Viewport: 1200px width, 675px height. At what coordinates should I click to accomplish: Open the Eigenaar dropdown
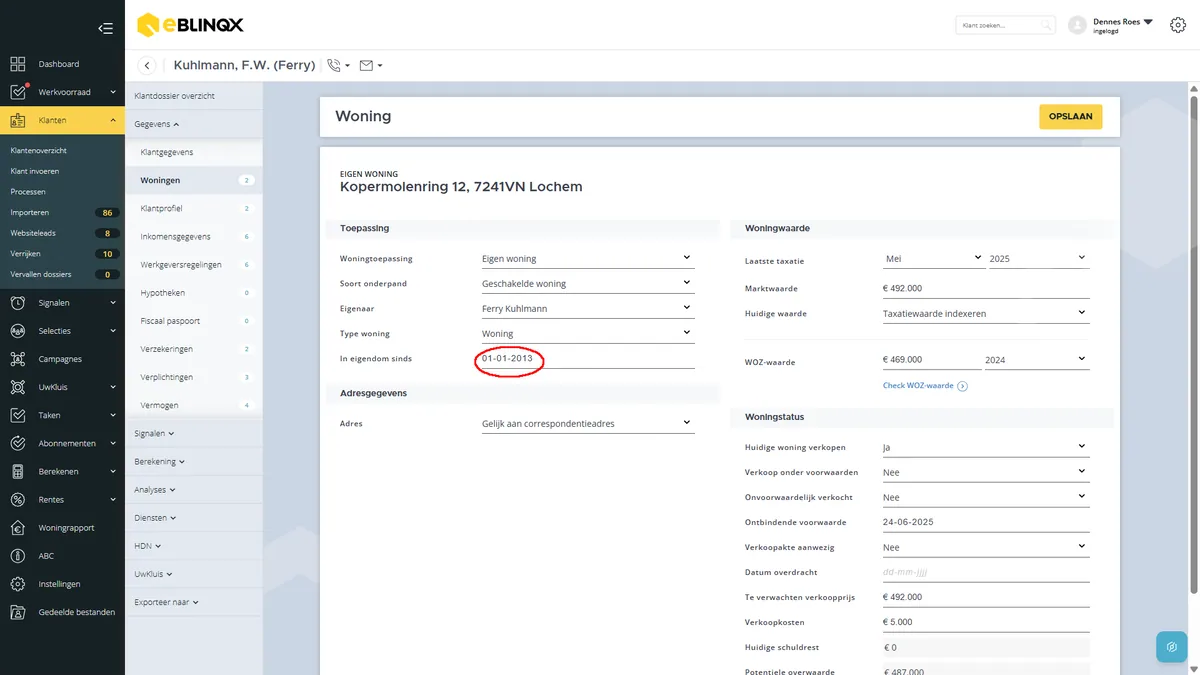click(587, 308)
